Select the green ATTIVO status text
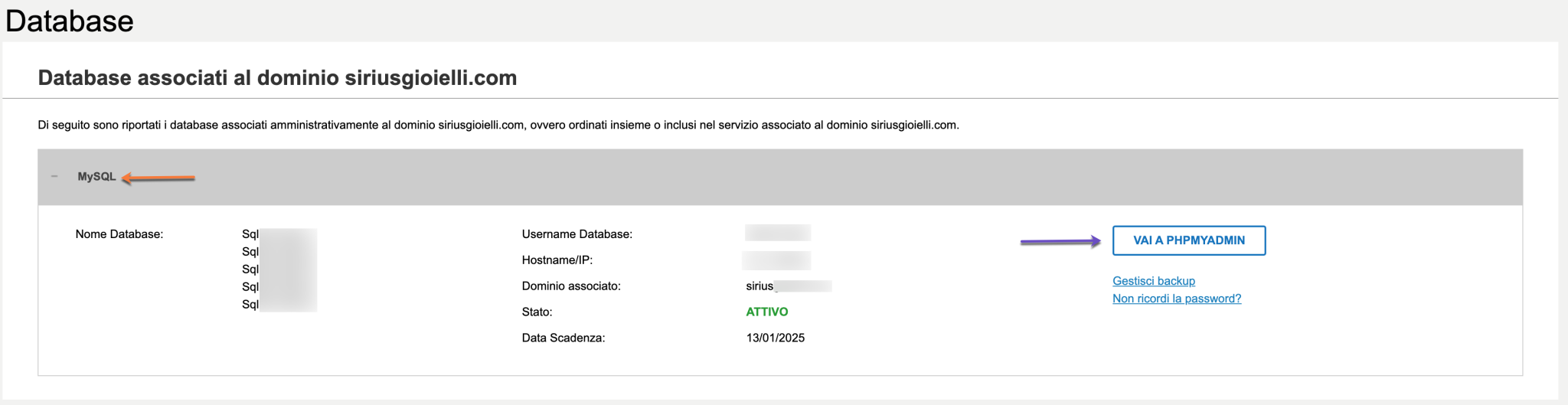Viewport: 1568px width, 405px height. (766, 312)
